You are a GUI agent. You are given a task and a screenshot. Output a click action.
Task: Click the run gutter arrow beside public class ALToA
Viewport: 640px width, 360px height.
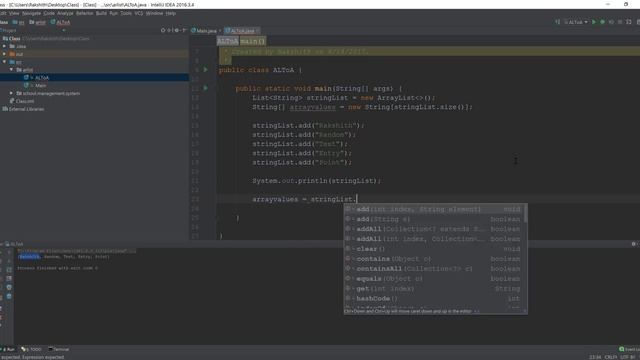point(206,70)
